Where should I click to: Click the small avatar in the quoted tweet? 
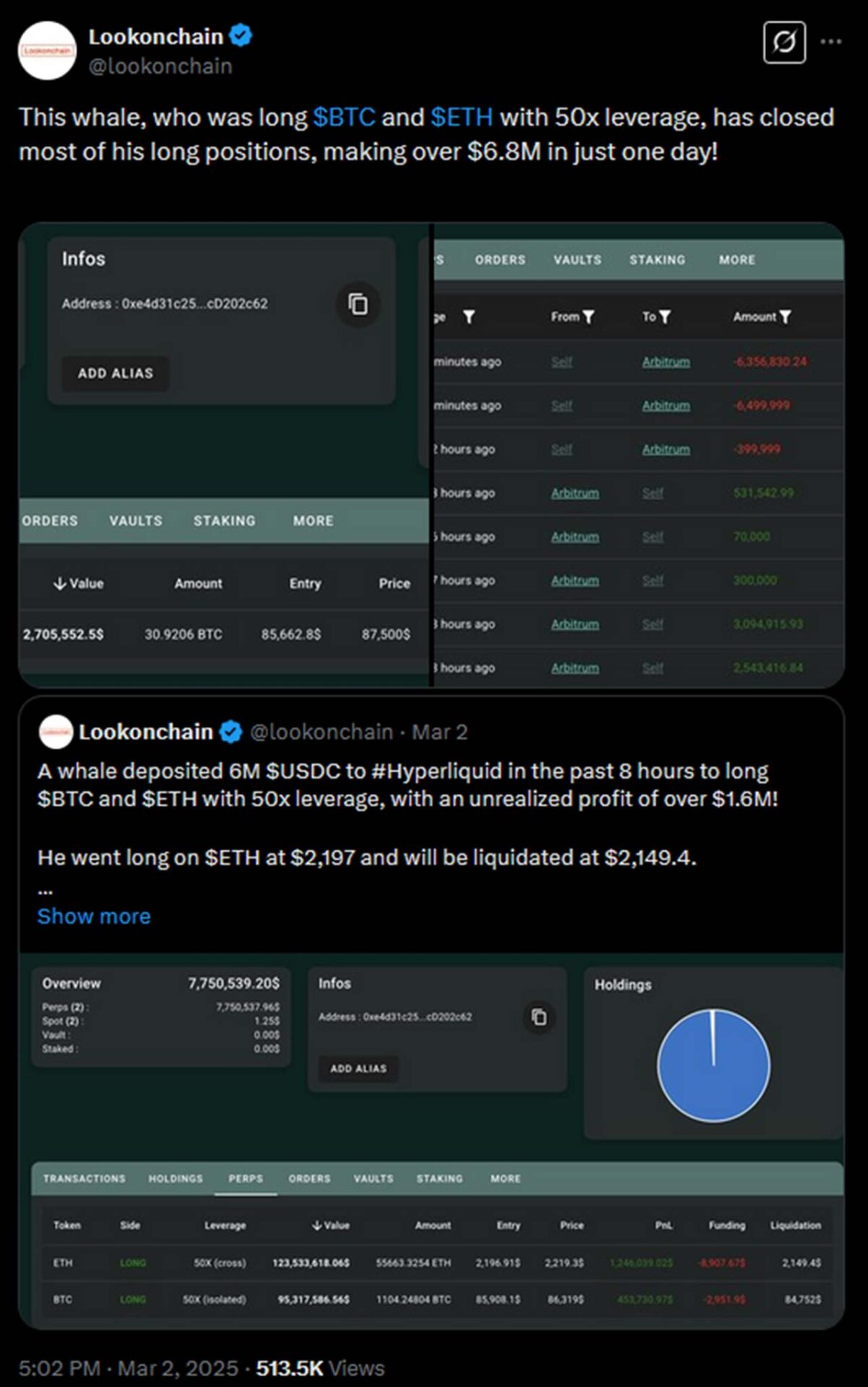point(56,732)
